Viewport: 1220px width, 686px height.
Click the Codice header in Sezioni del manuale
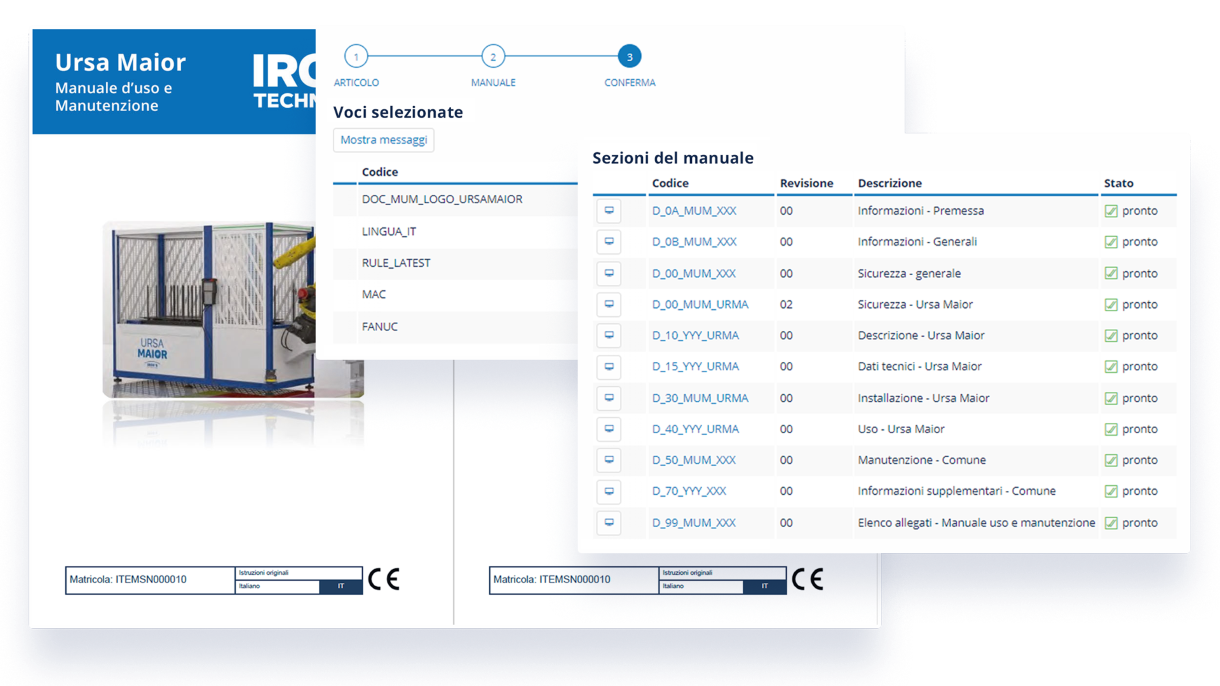point(670,183)
